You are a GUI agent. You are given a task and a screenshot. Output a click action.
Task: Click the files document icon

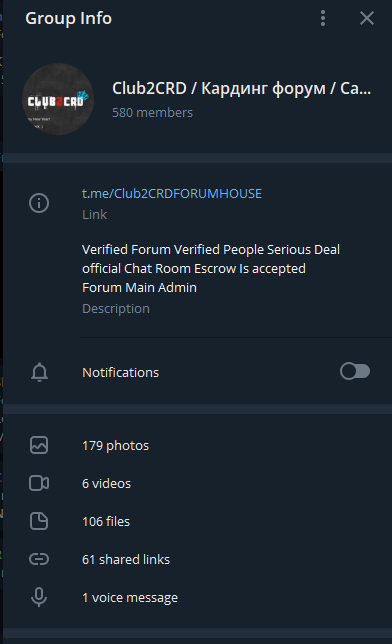click(x=39, y=521)
